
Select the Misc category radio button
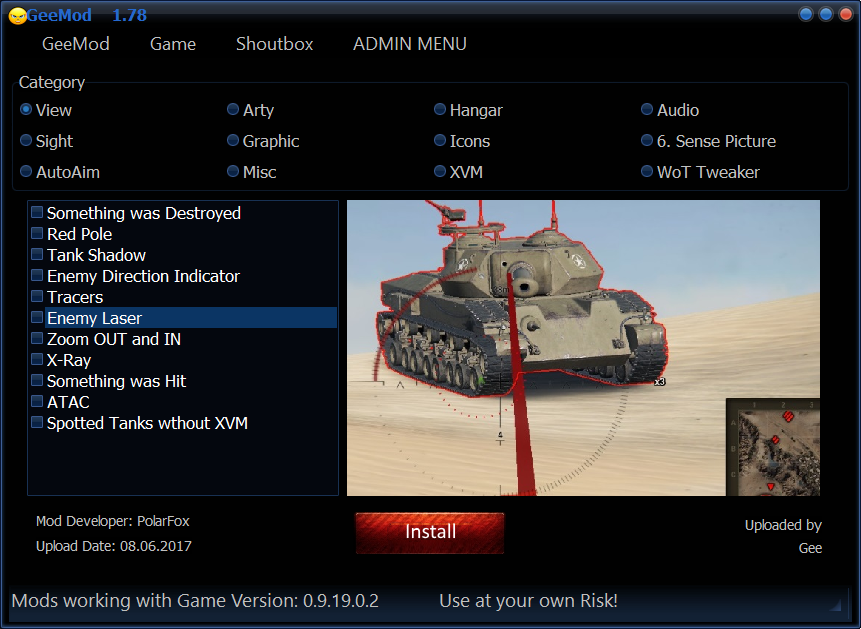pyautogui.click(x=233, y=171)
